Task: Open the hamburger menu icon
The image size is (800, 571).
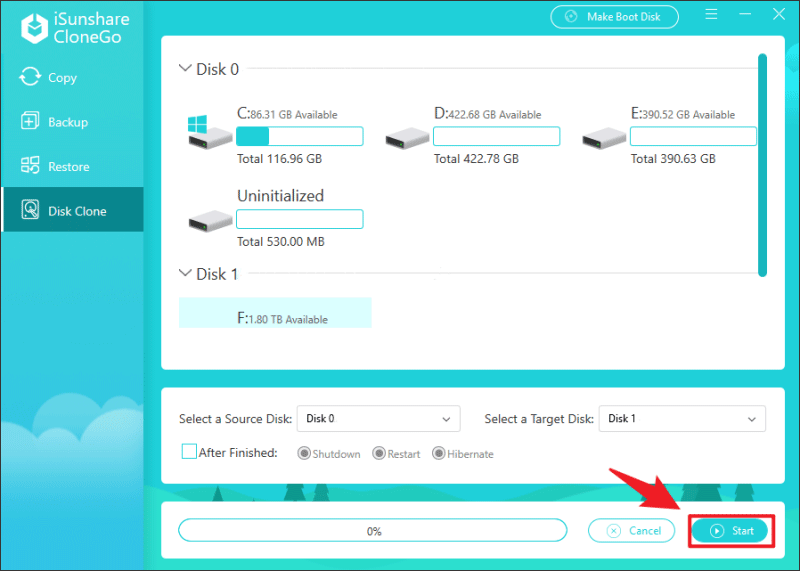Action: [711, 16]
